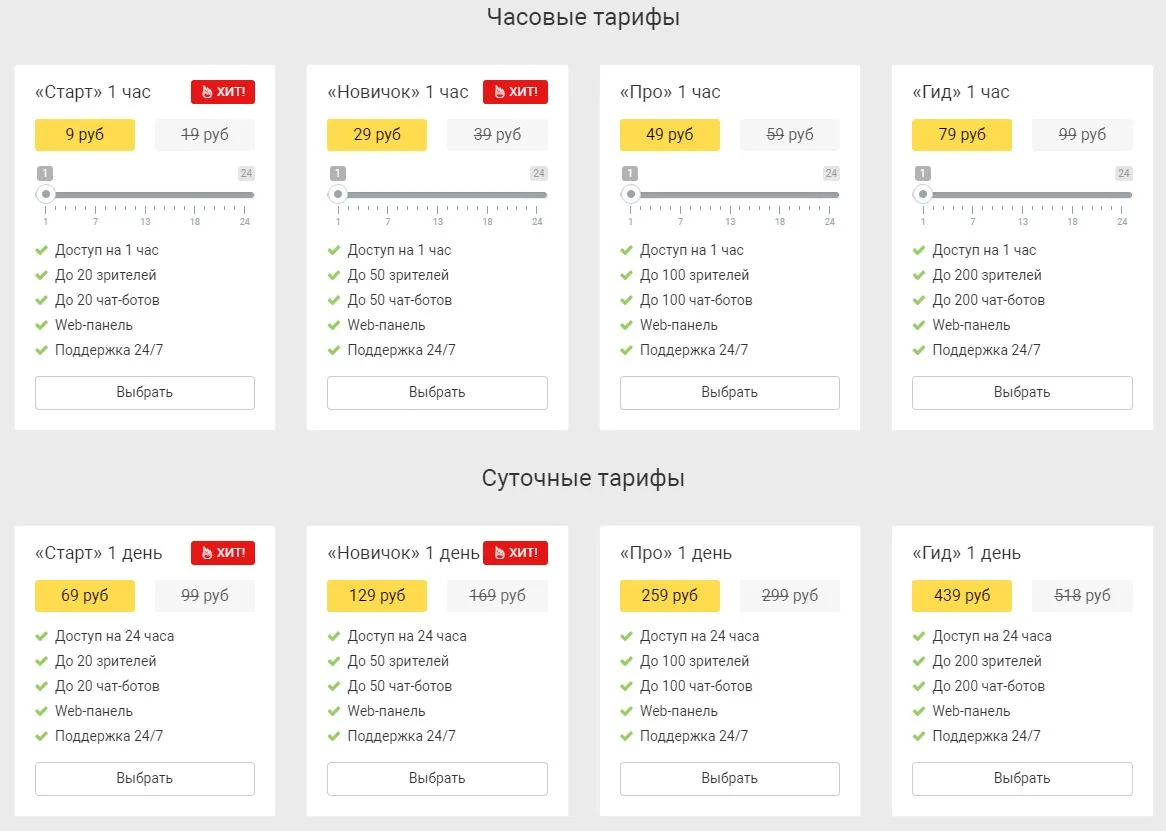Click the ХИТ badge on «Новичок» 1 час
1166x831 pixels.
pyautogui.click(x=515, y=91)
